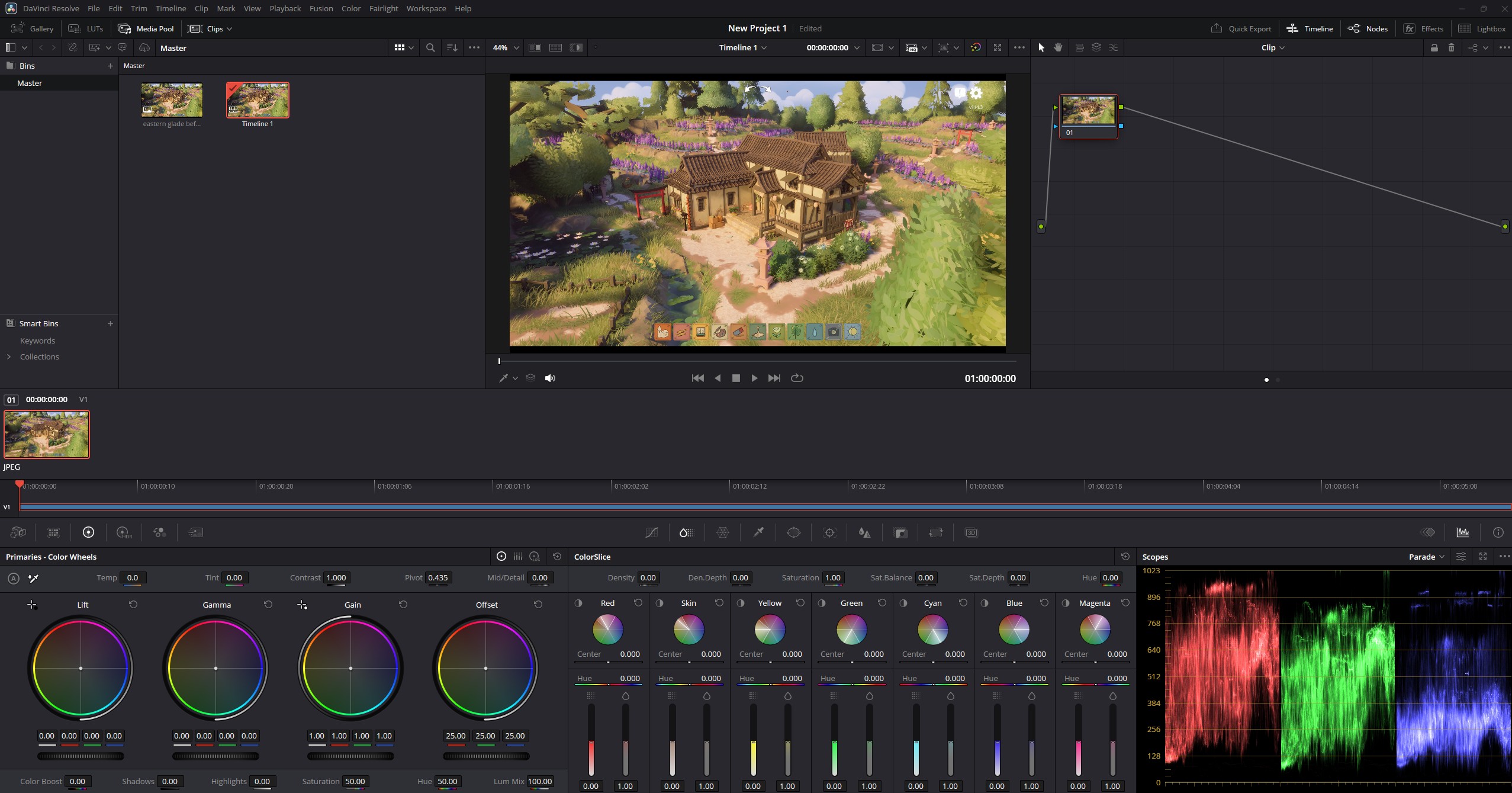Open the RGB Mixer palette
This screenshot has width=1512, height=793.
pos(160,532)
